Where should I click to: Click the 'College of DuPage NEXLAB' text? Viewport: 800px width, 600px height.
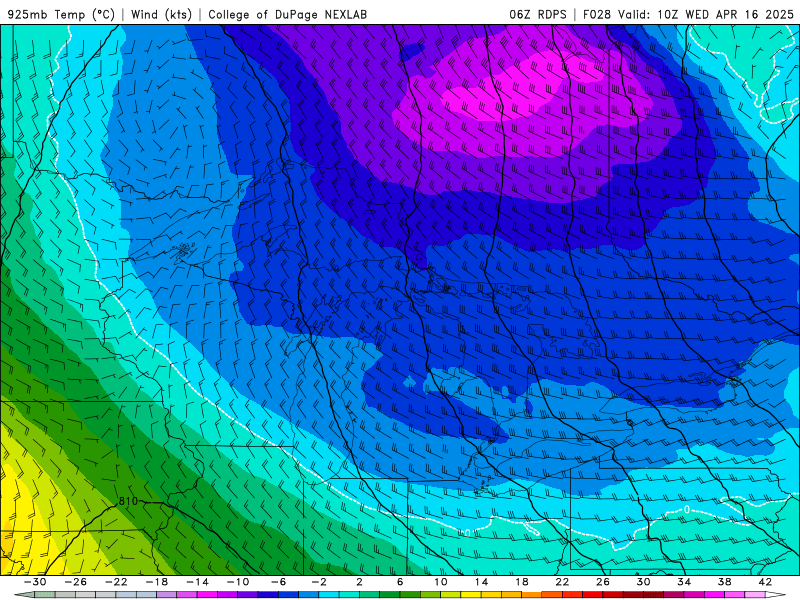pos(287,14)
